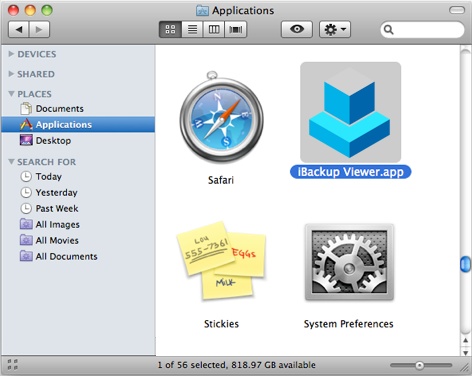Expand the SHARED section
The image size is (472, 376).
coord(11,74)
